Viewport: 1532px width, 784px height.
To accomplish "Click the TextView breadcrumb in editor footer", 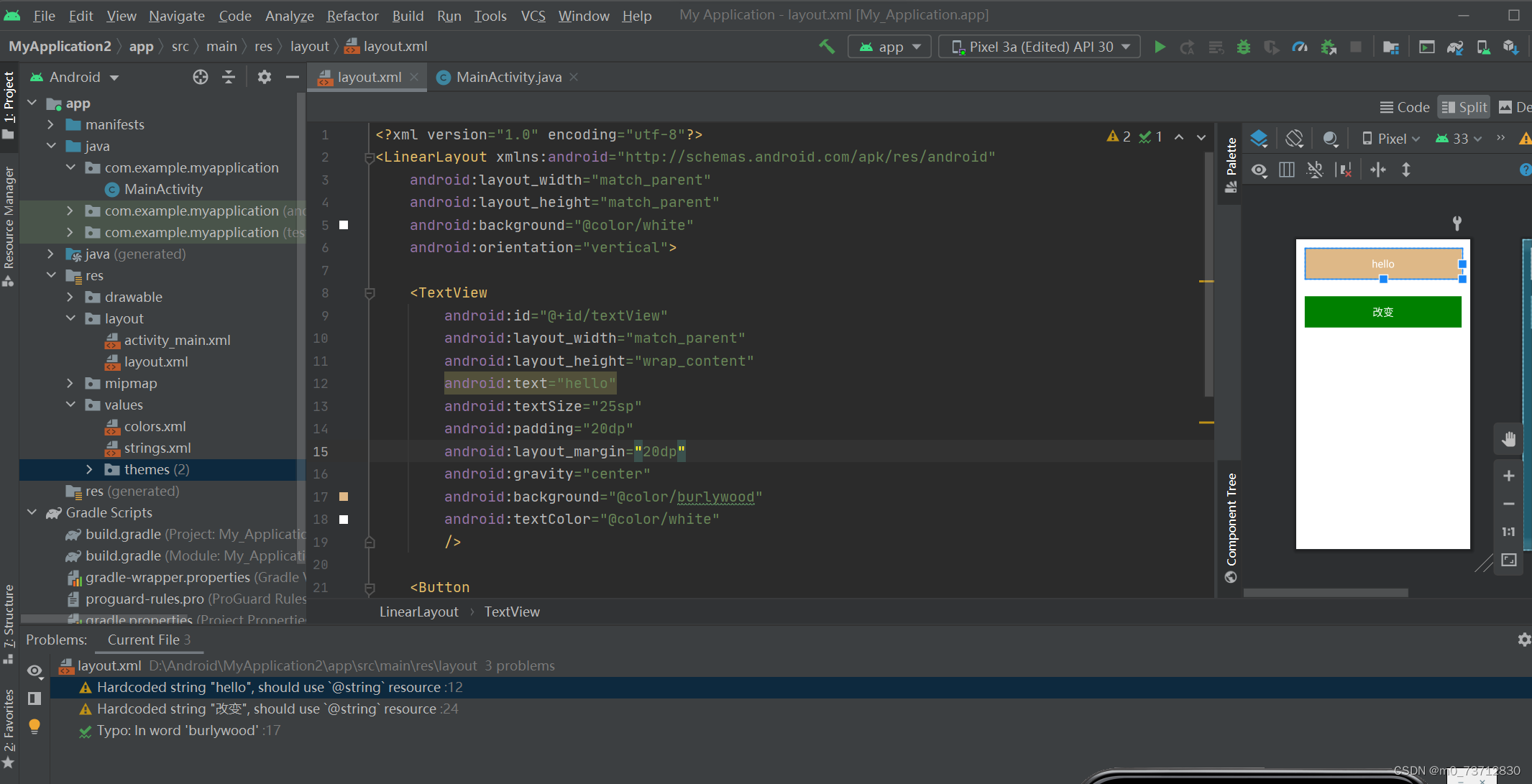I will [512, 612].
